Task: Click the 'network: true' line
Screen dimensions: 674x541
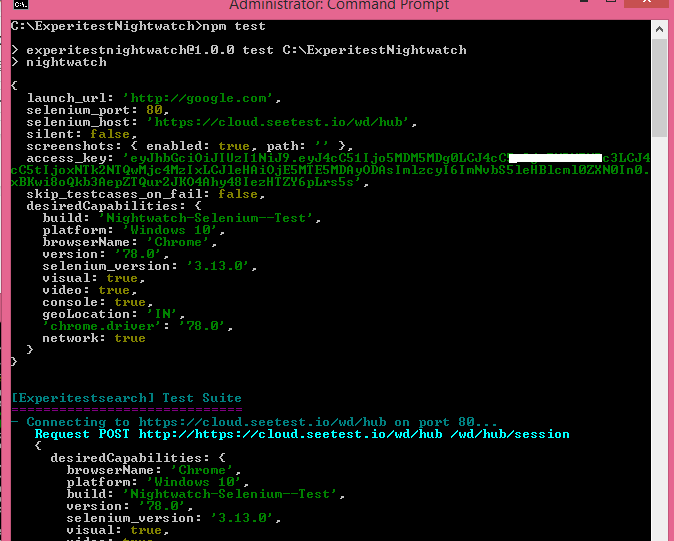Action: click(x=94, y=339)
